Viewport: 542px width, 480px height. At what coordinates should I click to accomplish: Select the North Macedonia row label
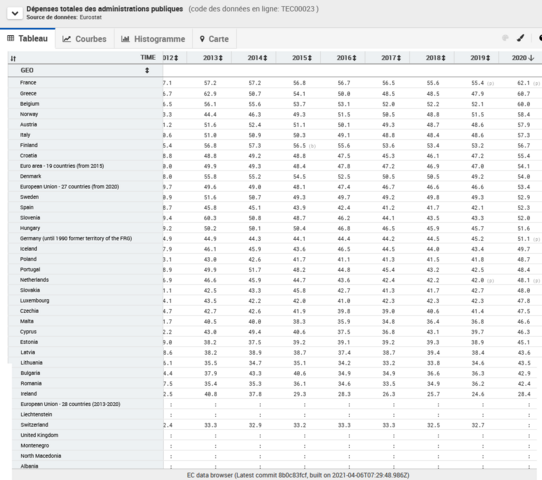pos(40,456)
